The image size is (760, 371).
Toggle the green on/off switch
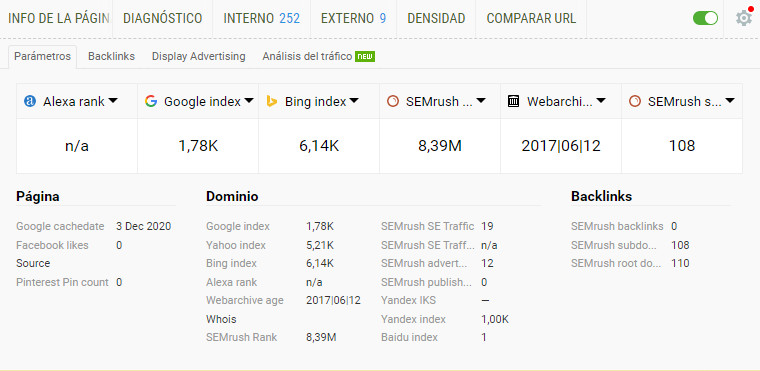pyautogui.click(x=705, y=18)
